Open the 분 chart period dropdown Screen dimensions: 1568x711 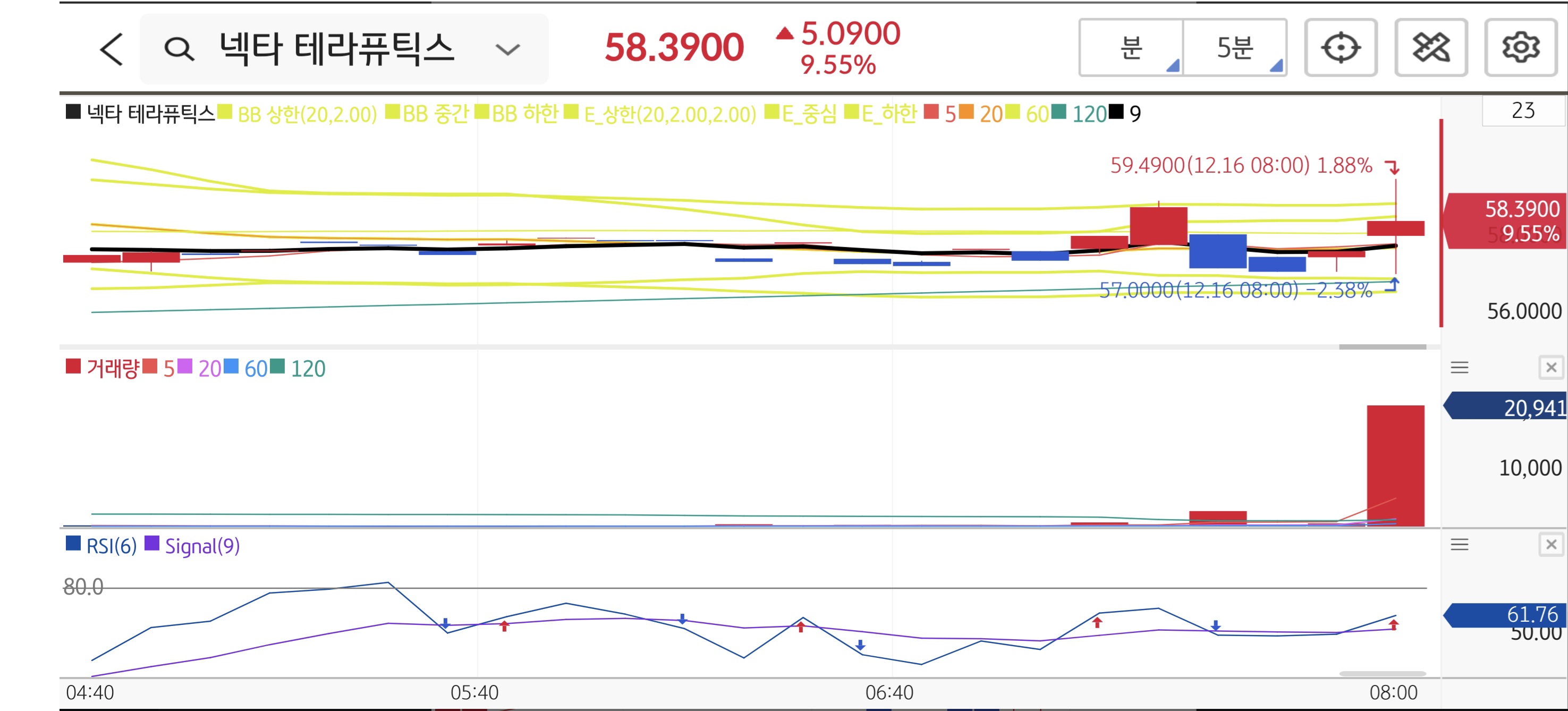[x=1131, y=47]
